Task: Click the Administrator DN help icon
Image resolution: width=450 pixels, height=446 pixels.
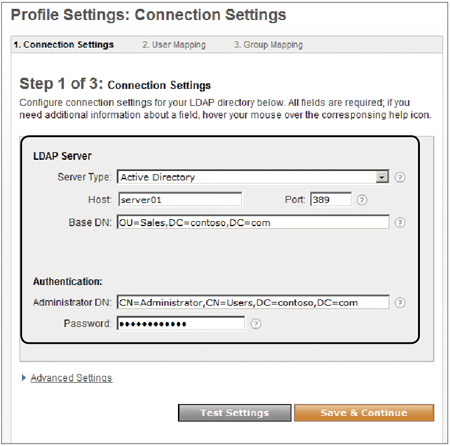Action: pos(400,303)
